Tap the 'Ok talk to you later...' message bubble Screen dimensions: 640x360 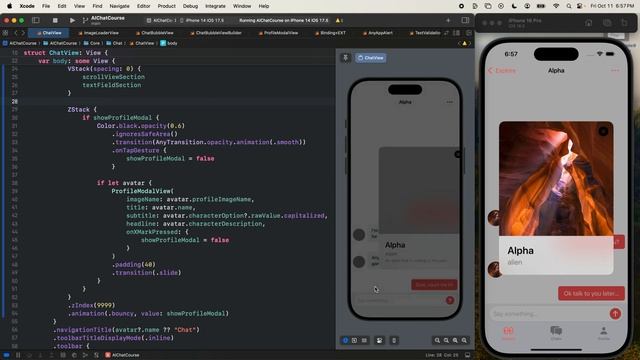pos(591,293)
